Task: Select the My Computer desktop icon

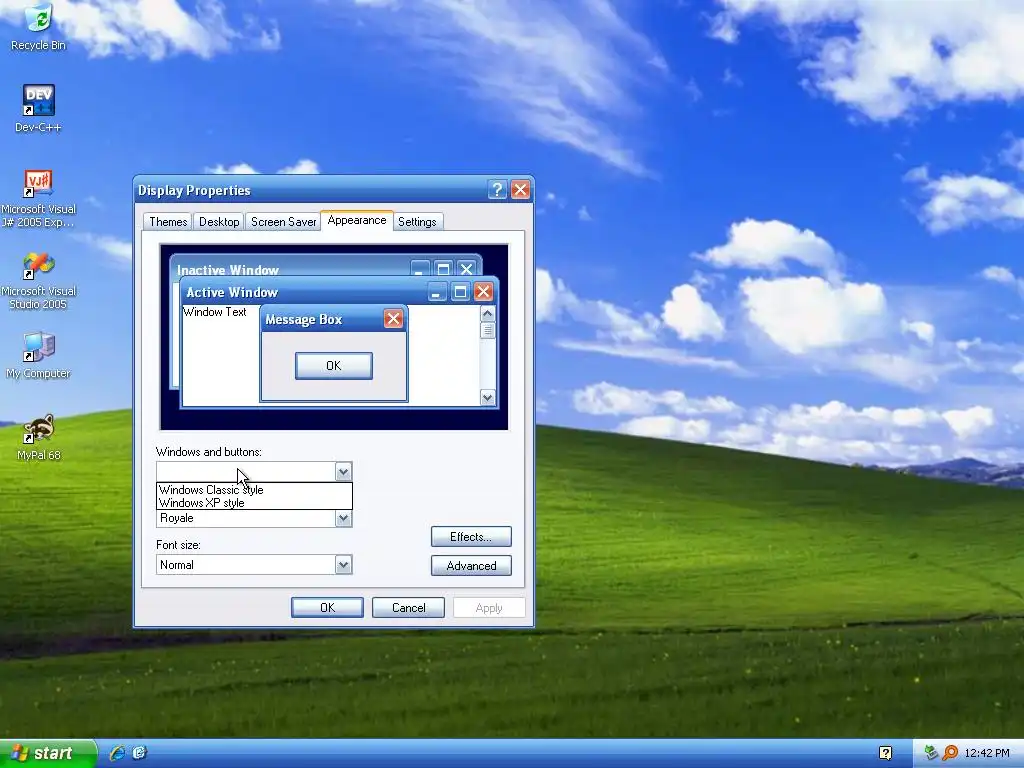Action: (39, 356)
